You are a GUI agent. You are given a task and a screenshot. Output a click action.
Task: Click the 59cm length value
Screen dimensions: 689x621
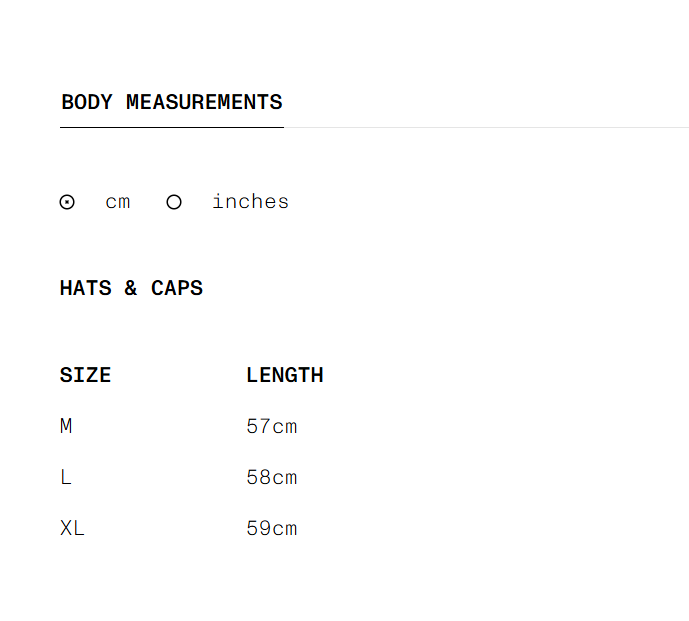tap(272, 528)
